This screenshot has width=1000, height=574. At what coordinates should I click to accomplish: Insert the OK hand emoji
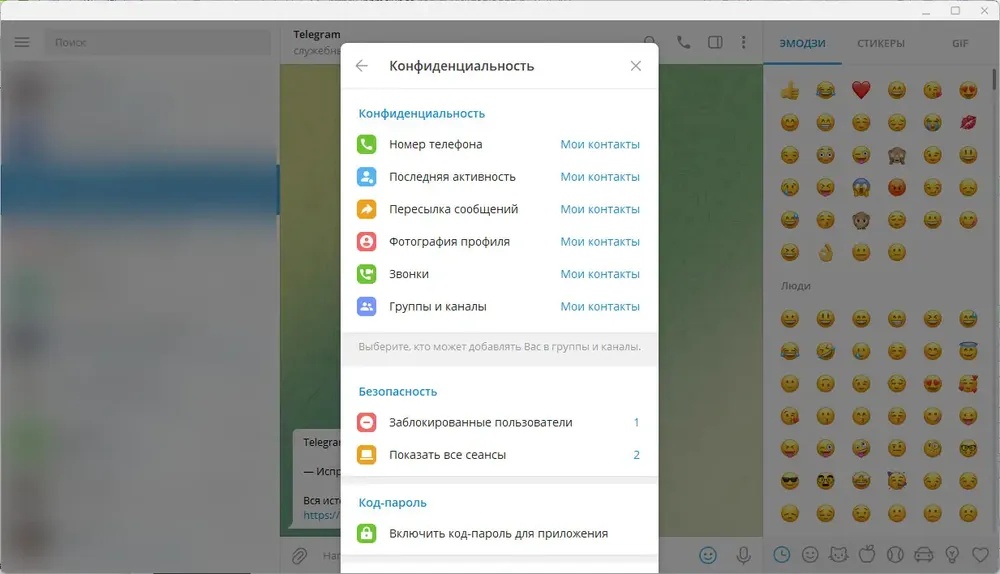pos(825,253)
